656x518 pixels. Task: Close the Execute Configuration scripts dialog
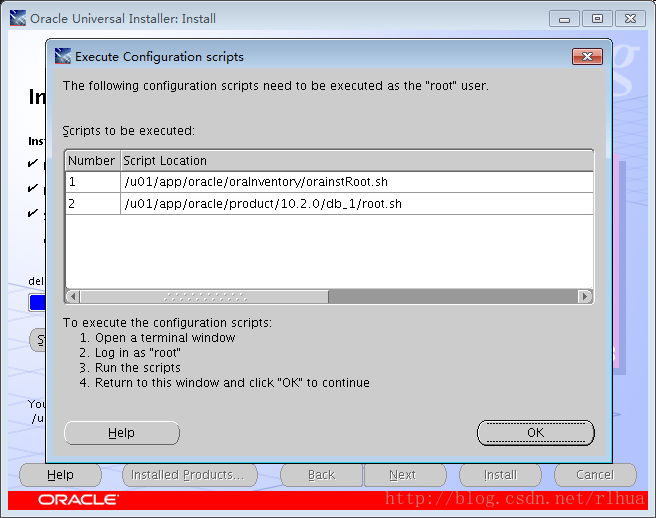click(x=587, y=56)
